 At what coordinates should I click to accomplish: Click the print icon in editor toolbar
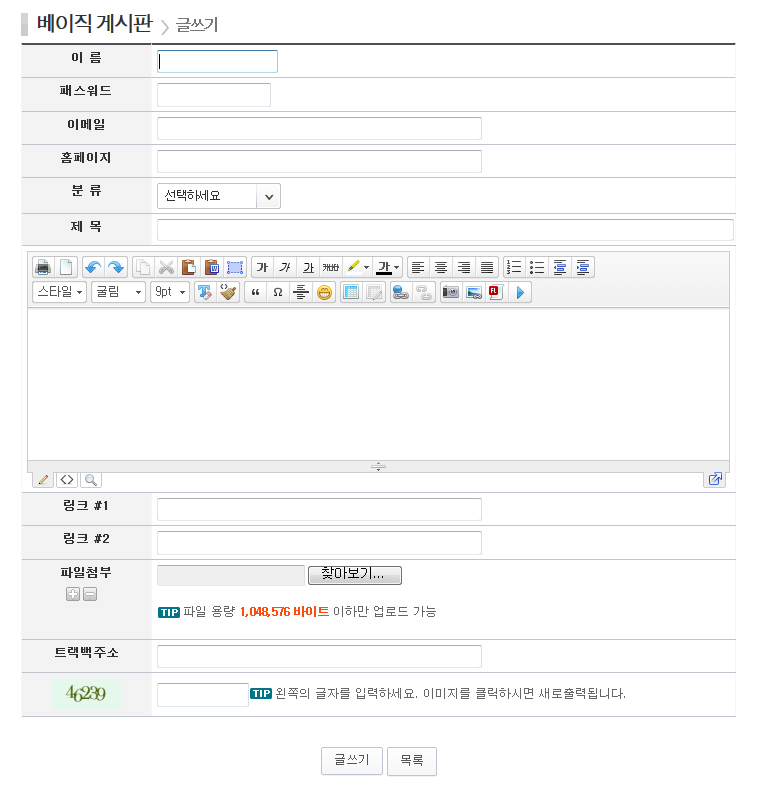coord(43,267)
